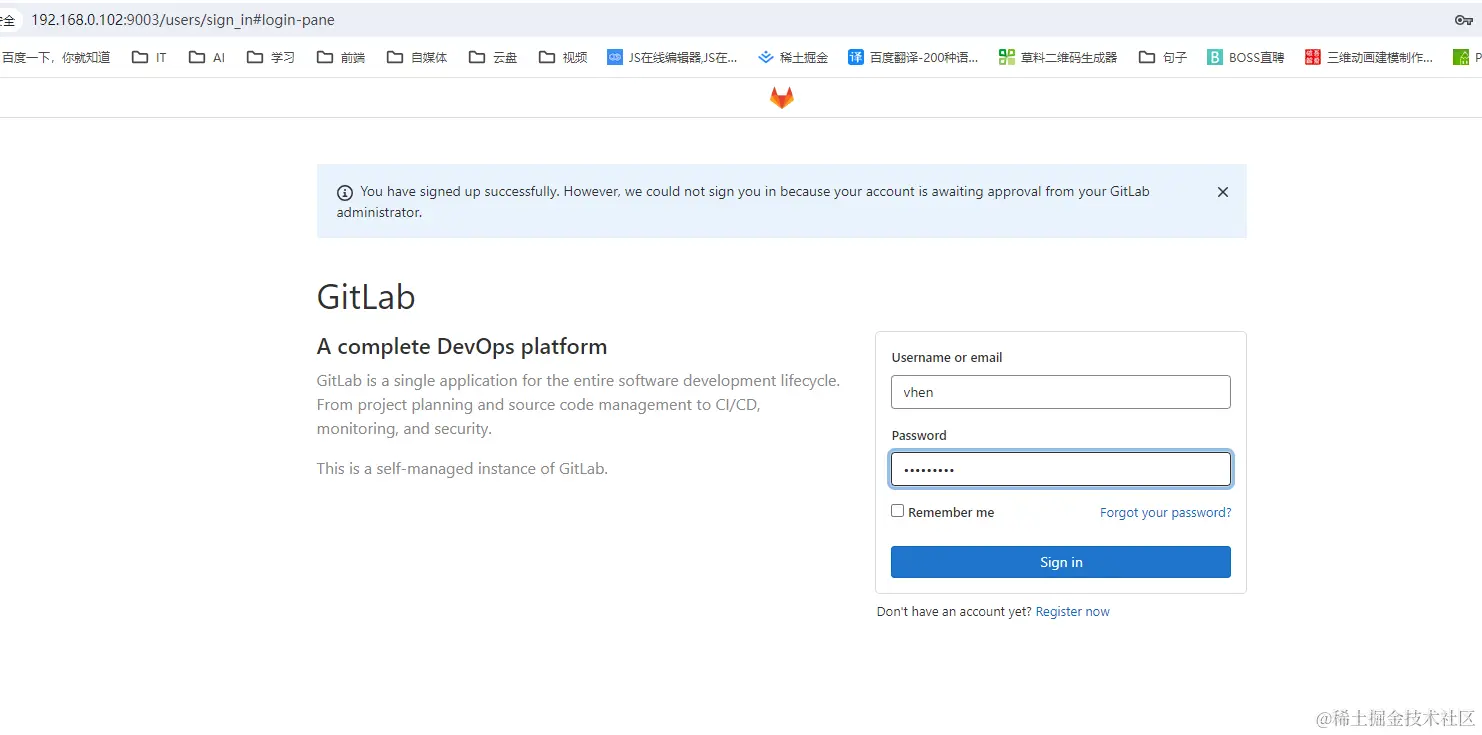The image size is (1482, 735).
Task: Click the Sign in button
Action: [x=1060, y=562]
